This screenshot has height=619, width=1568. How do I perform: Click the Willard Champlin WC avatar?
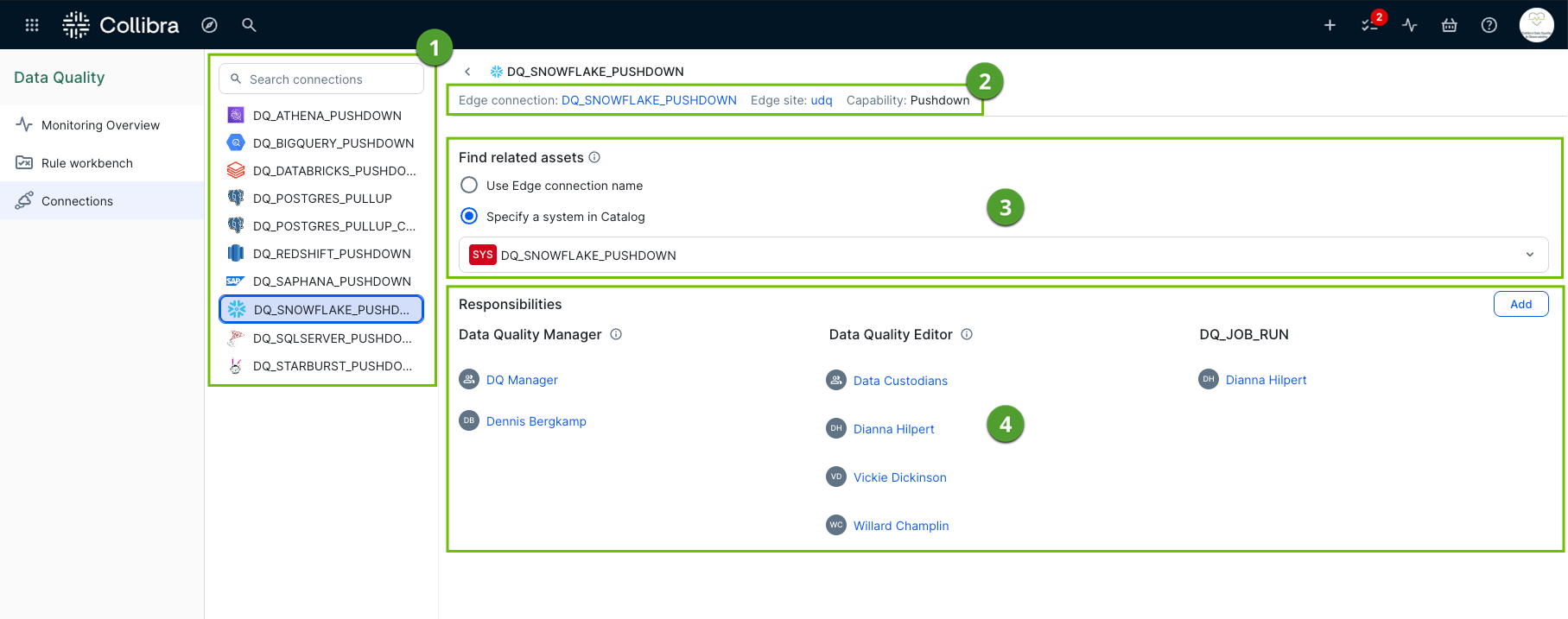(x=836, y=525)
